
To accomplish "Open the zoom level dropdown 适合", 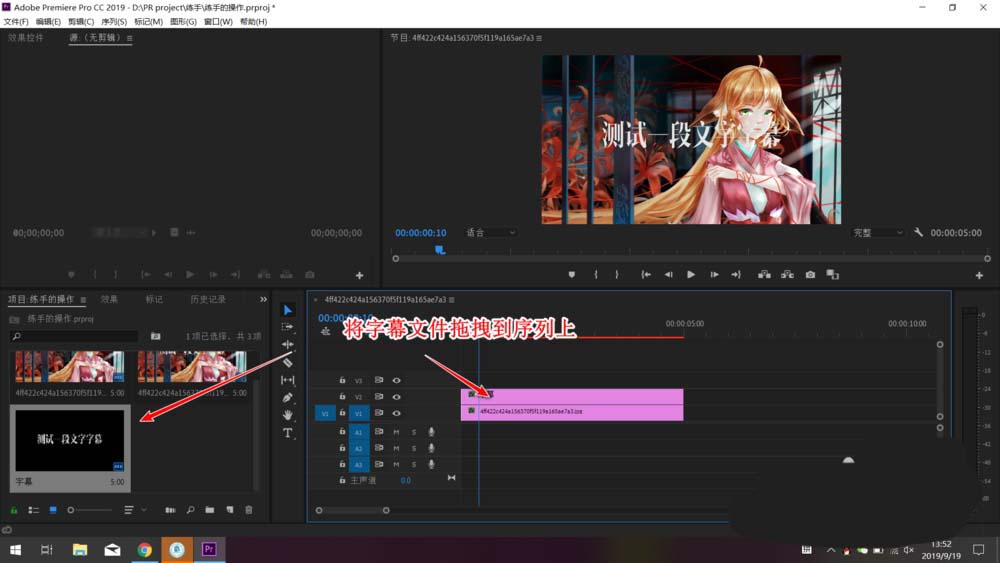I will coord(490,233).
